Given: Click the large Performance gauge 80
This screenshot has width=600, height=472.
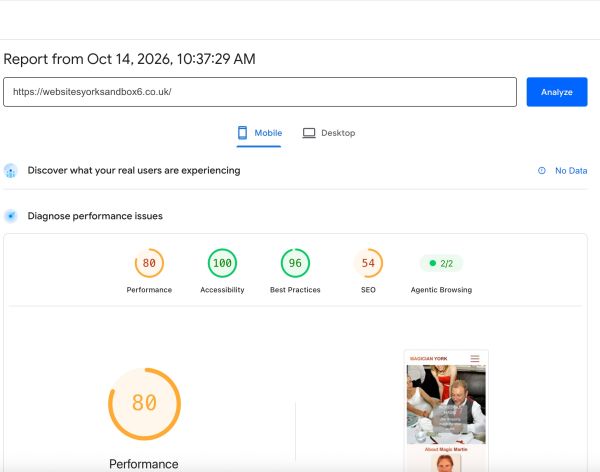Looking at the screenshot, I should point(144,404).
